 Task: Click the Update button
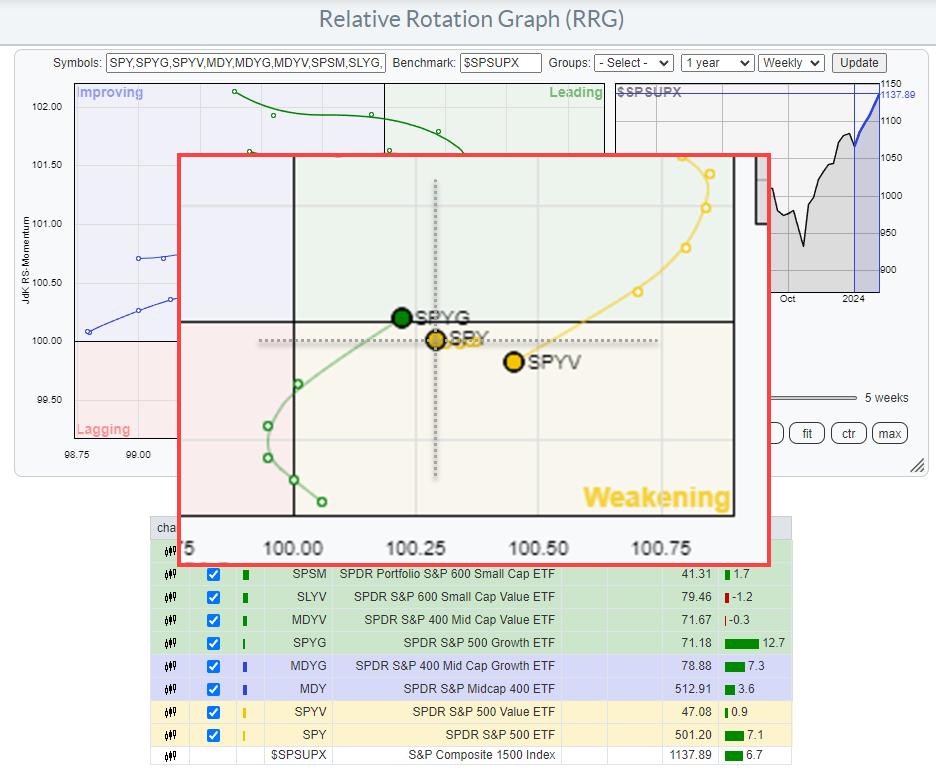858,62
